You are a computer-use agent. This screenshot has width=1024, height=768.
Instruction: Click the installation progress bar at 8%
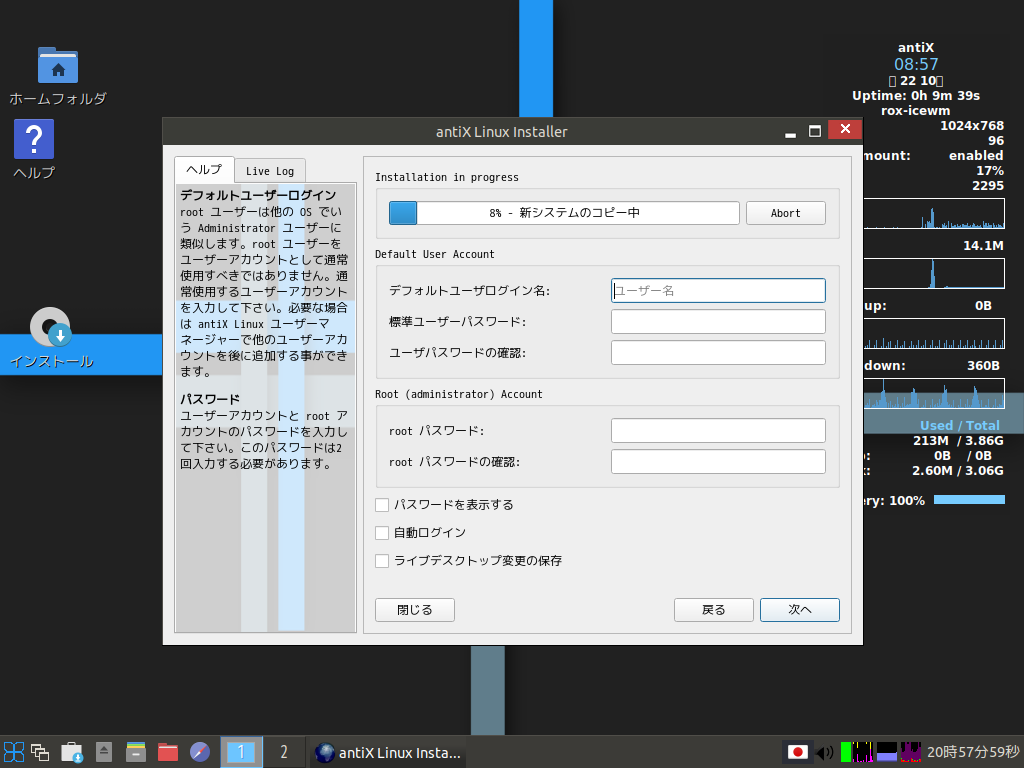tap(564, 213)
